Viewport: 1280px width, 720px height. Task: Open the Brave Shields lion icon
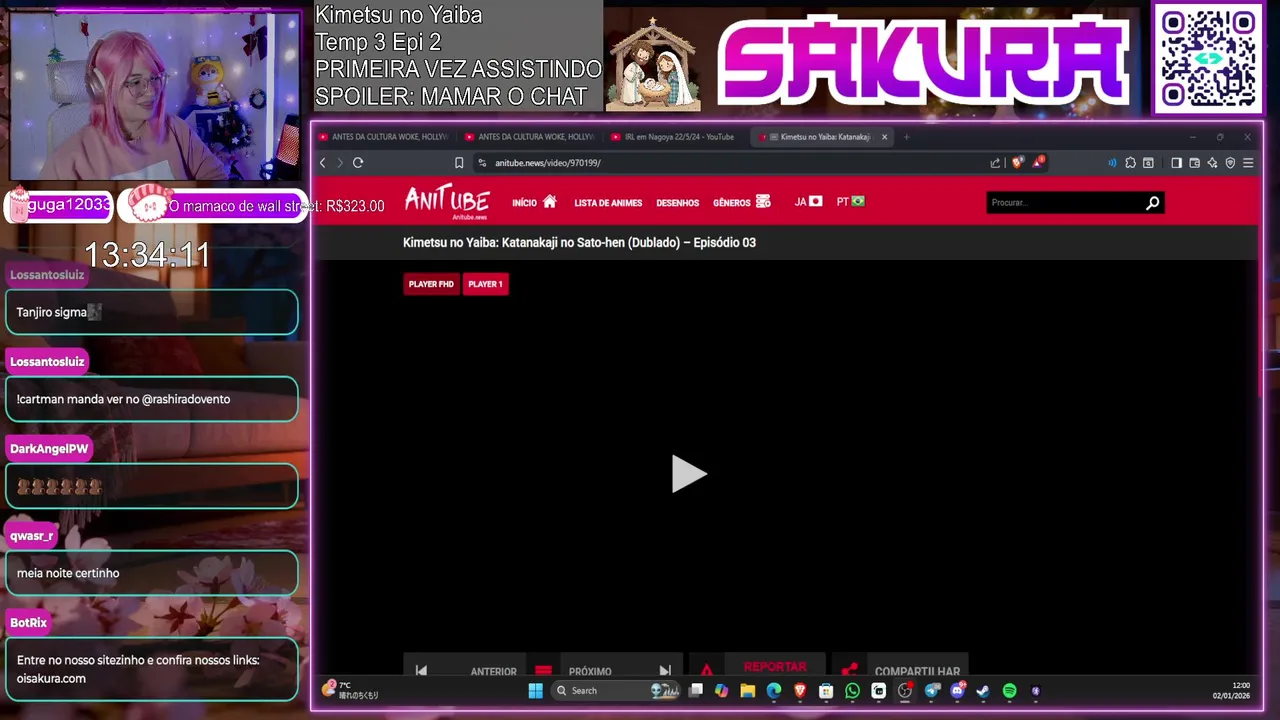click(x=1018, y=163)
